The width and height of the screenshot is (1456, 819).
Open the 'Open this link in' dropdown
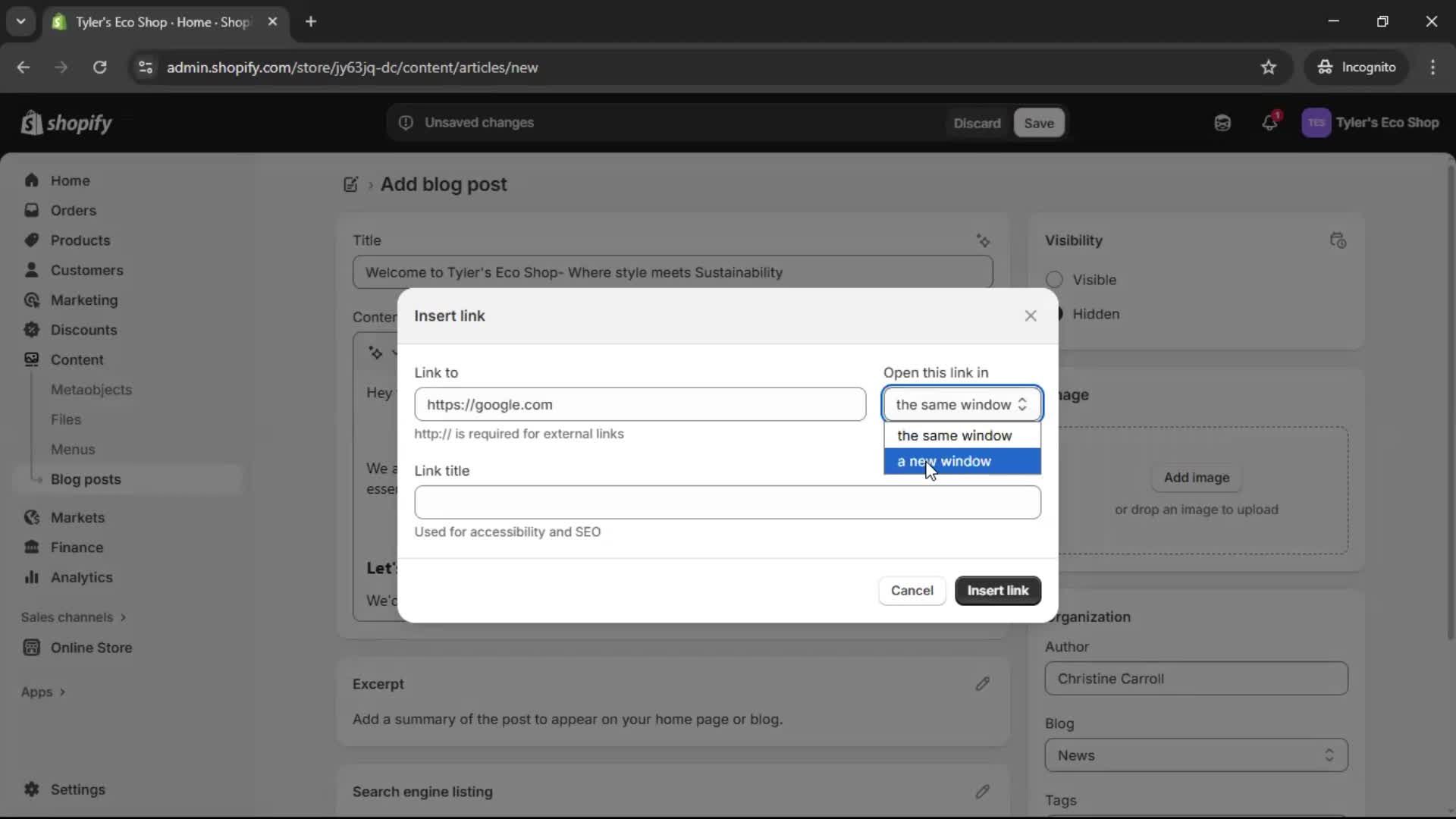coord(961,404)
